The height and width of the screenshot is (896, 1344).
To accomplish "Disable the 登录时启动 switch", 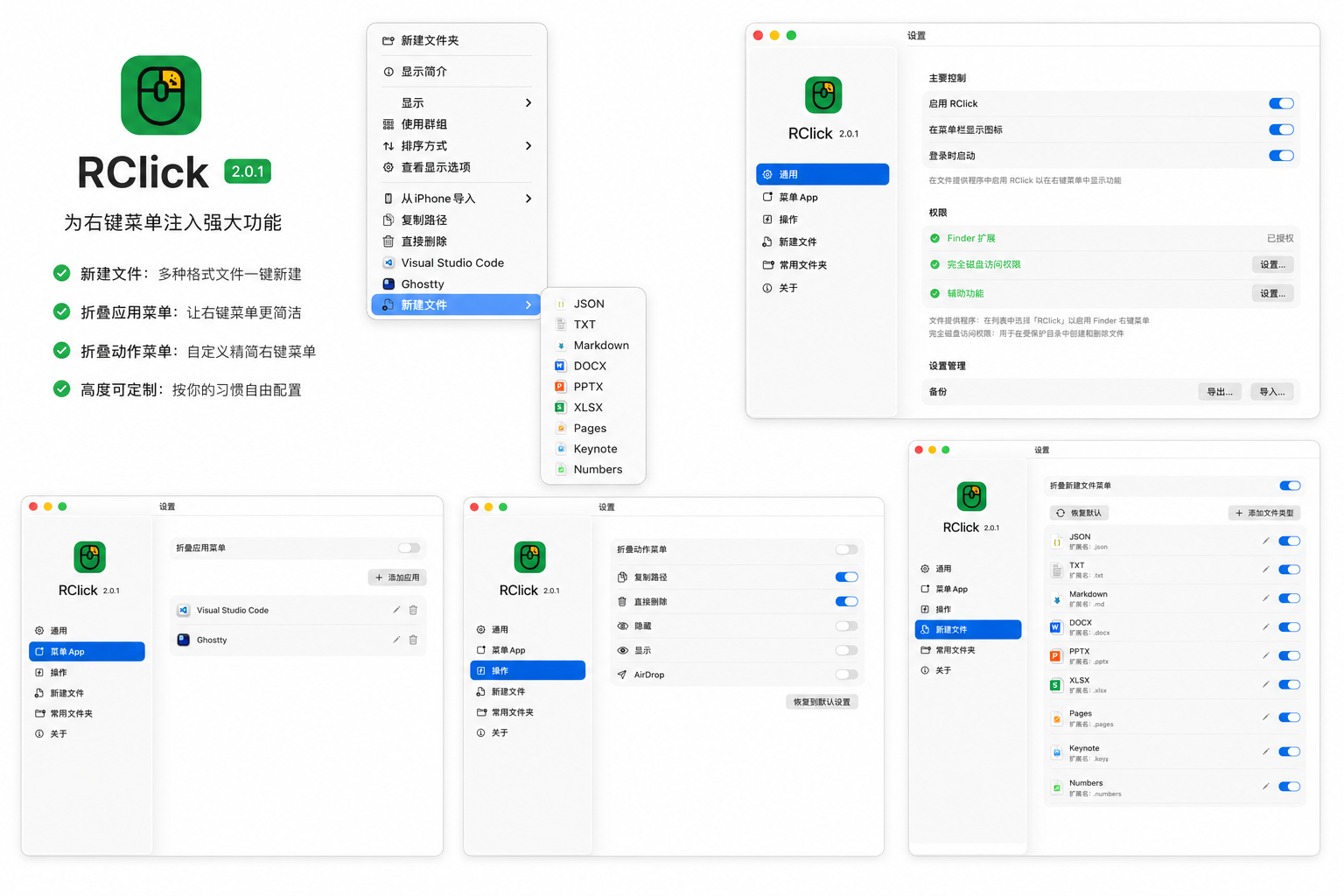I will 1281,156.
